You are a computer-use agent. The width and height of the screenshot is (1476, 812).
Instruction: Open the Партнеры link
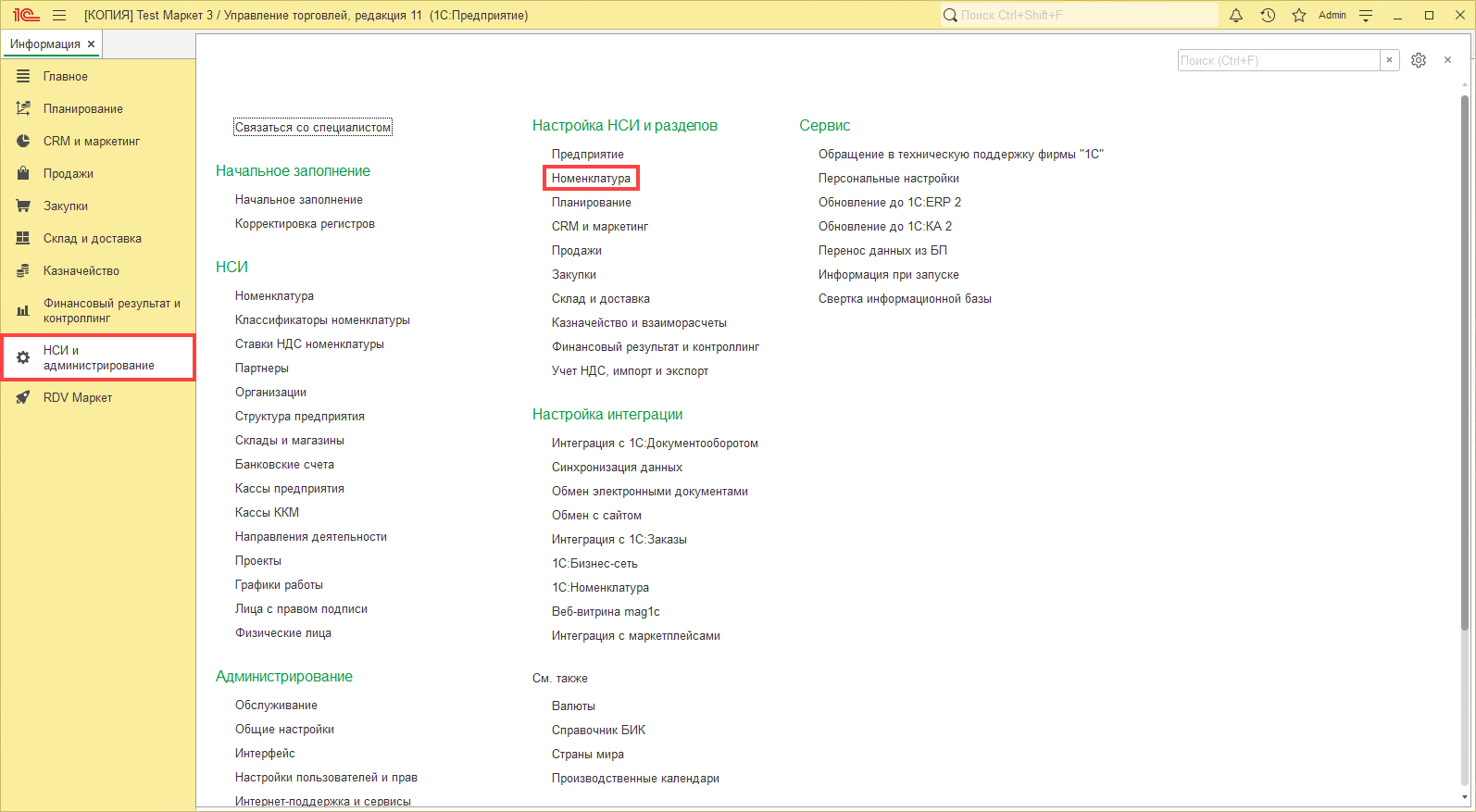[x=262, y=369]
